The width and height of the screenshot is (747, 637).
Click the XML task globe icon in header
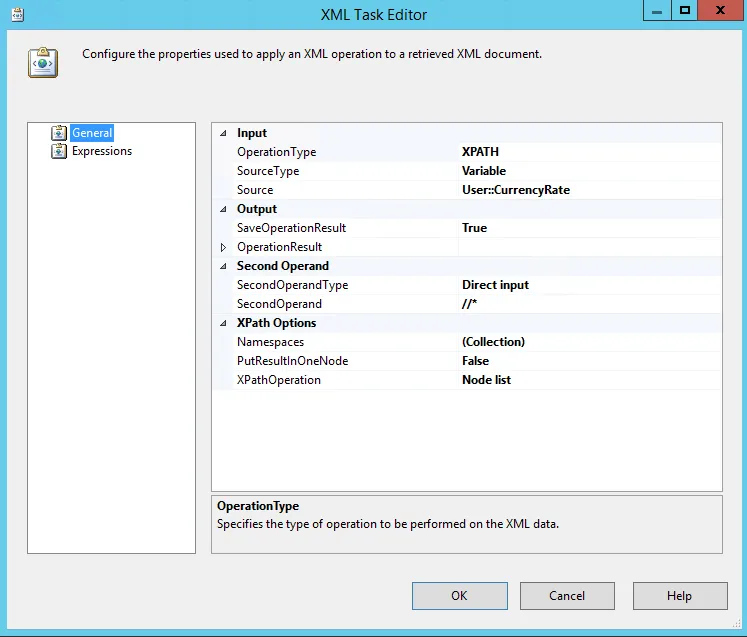(43, 62)
